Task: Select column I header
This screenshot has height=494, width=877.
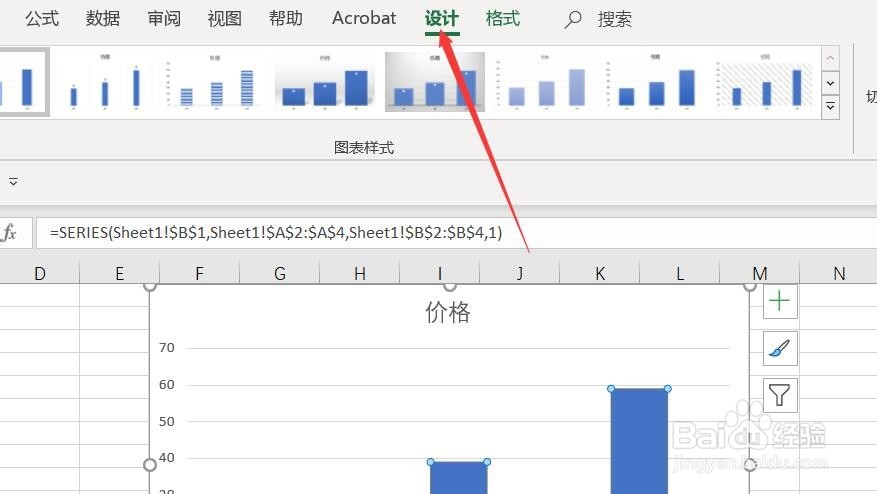Action: coord(440,274)
